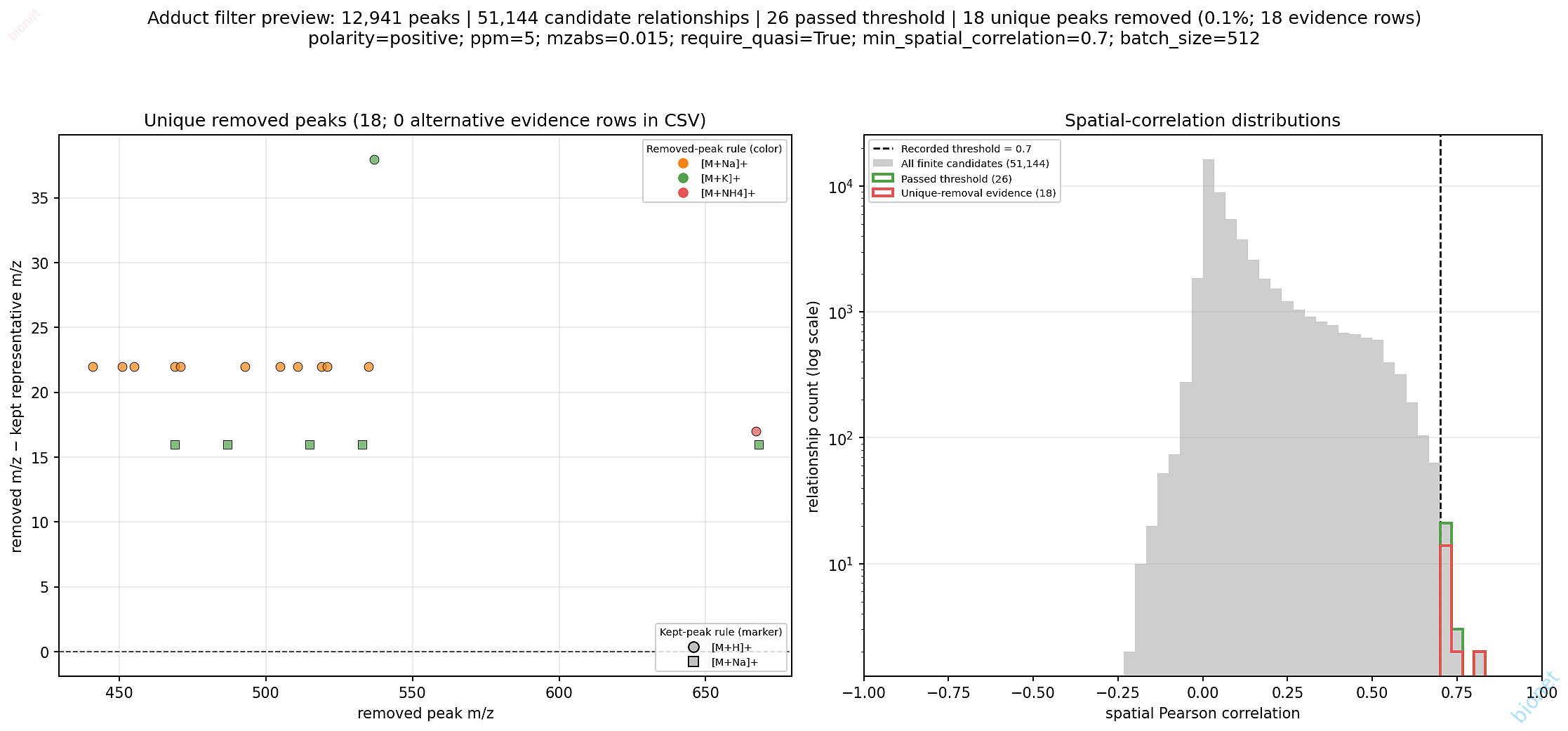Click the '−0.25' tick label on histogram x-axis
The image size is (1568, 731).
[1117, 693]
